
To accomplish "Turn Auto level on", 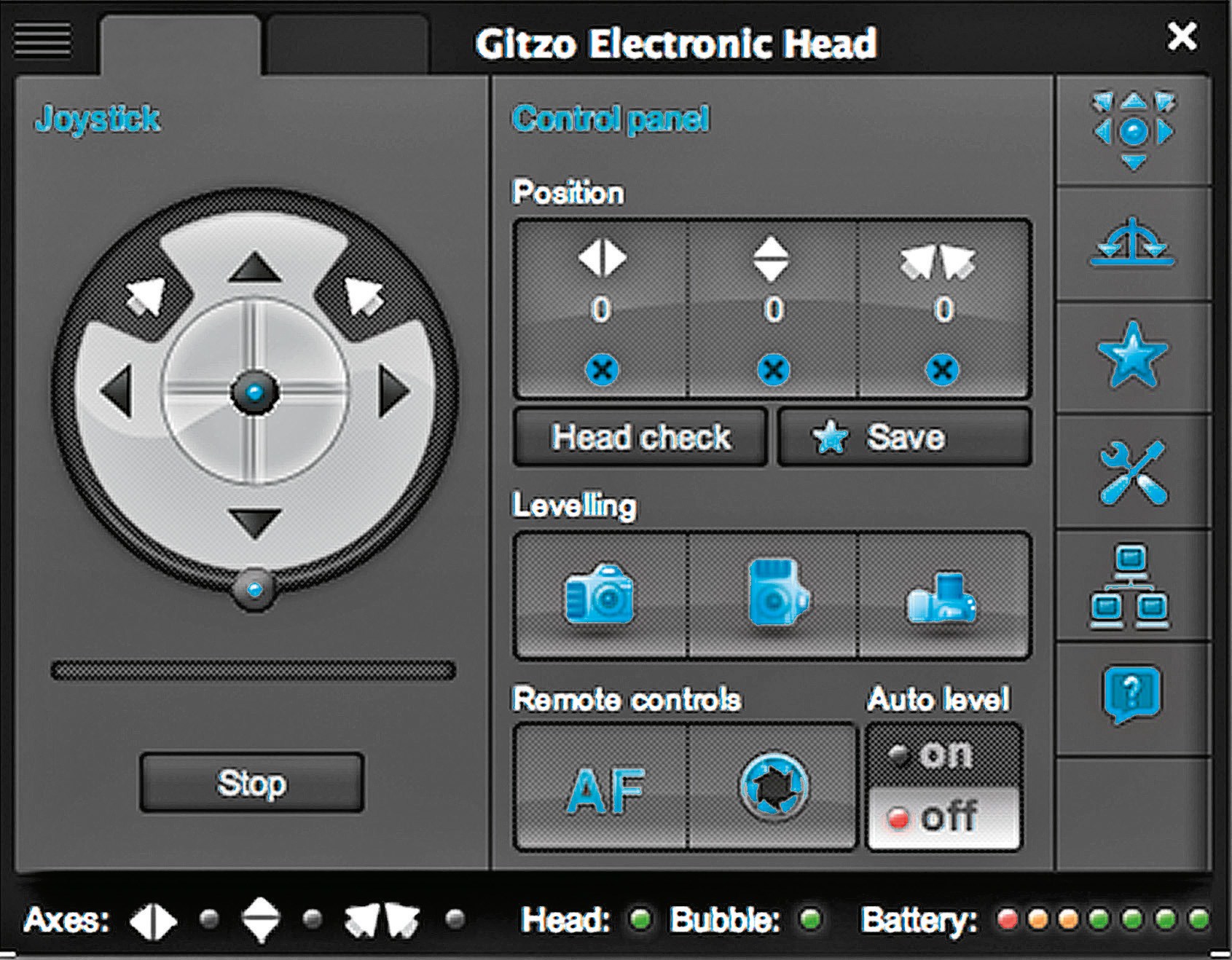I will (x=943, y=755).
